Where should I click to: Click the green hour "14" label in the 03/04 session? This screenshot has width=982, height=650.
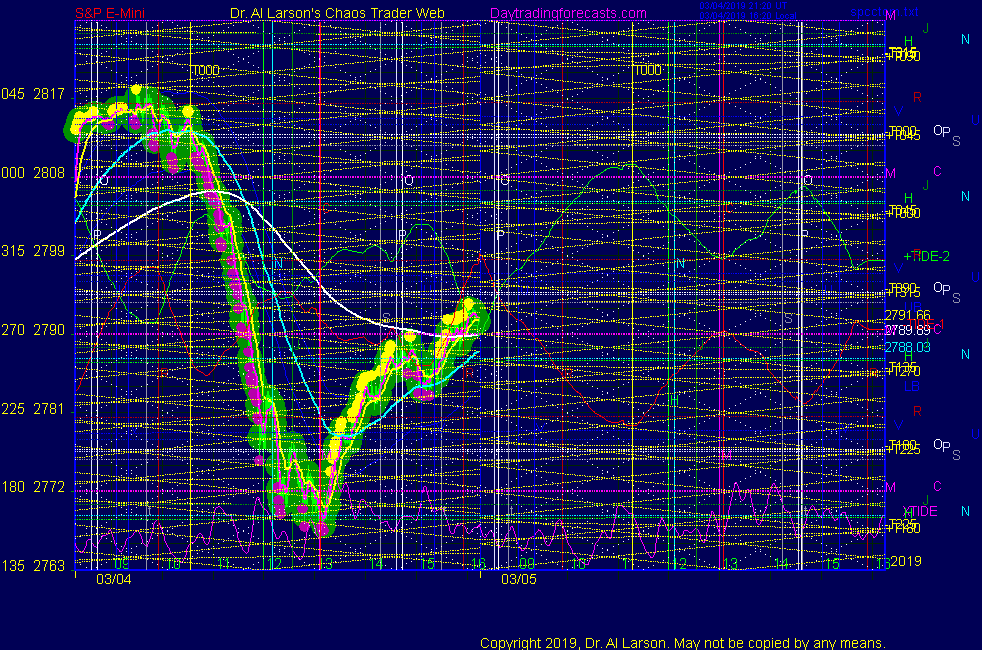376,564
